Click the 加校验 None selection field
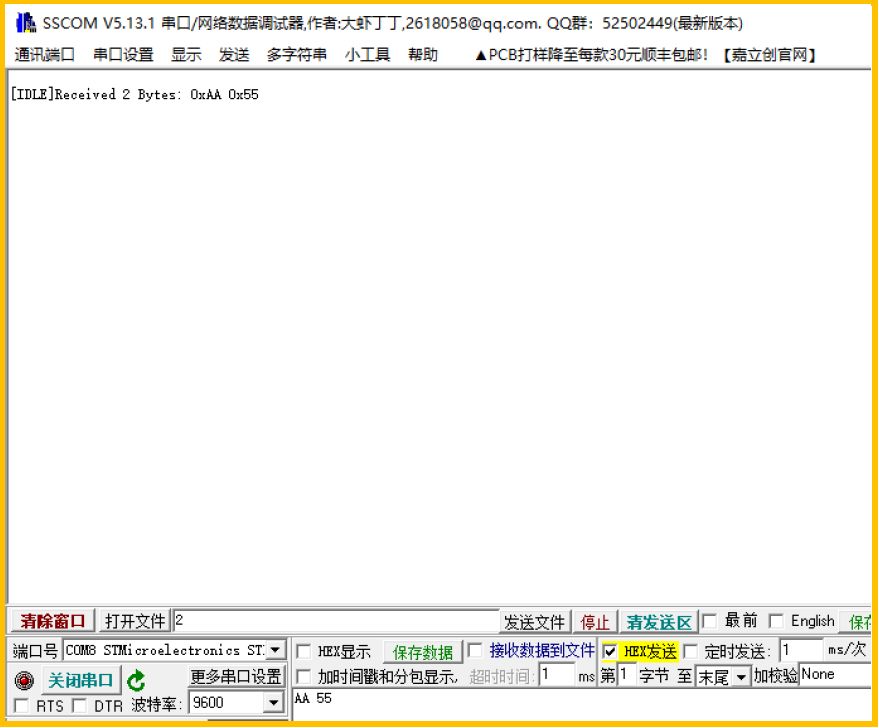This screenshot has width=879, height=728. [835, 675]
